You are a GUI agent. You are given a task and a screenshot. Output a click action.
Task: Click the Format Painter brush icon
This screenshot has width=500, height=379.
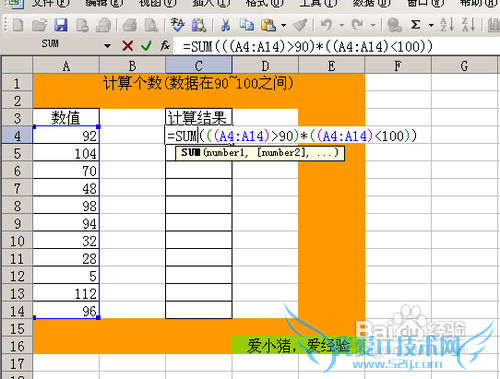click(300, 25)
